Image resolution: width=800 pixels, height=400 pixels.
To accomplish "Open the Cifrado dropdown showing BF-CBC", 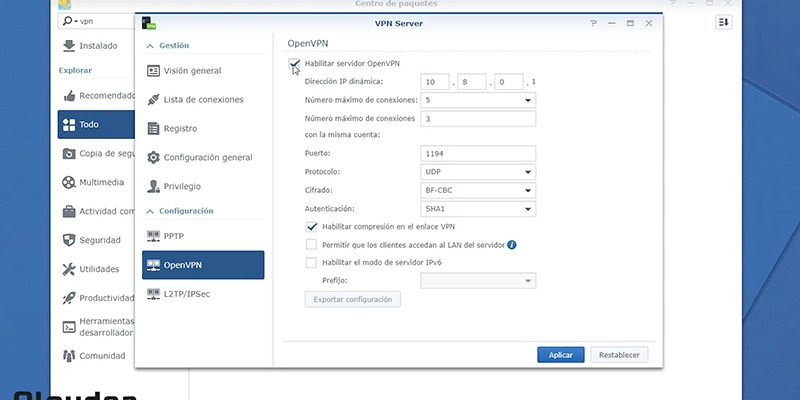I will (x=478, y=190).
